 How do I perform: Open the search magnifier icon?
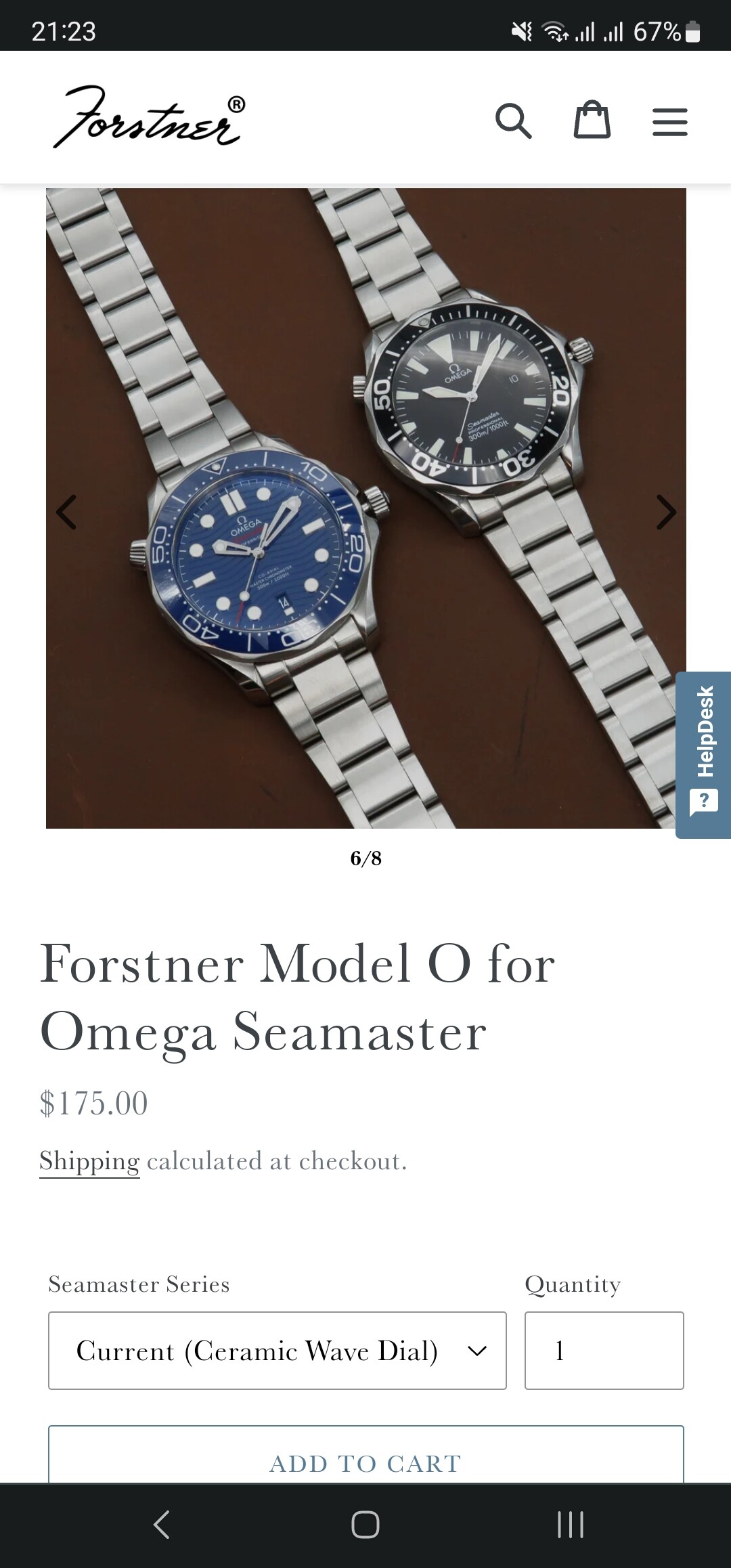click(x=513, y=121)
